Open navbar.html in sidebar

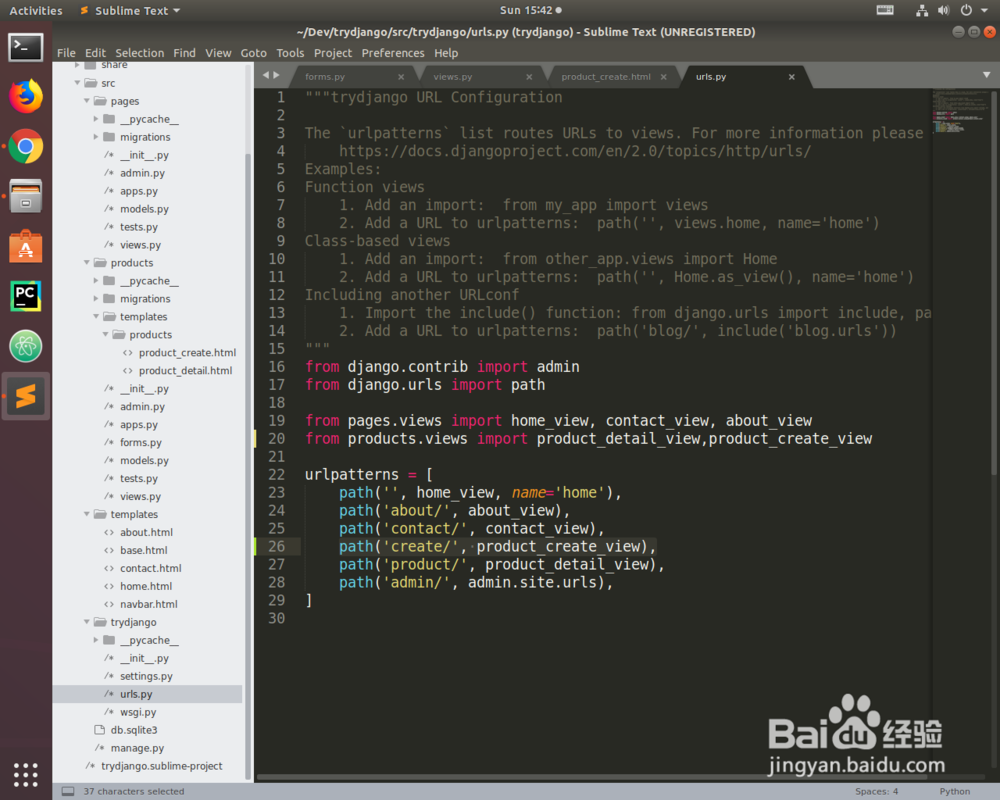(149, 604)
